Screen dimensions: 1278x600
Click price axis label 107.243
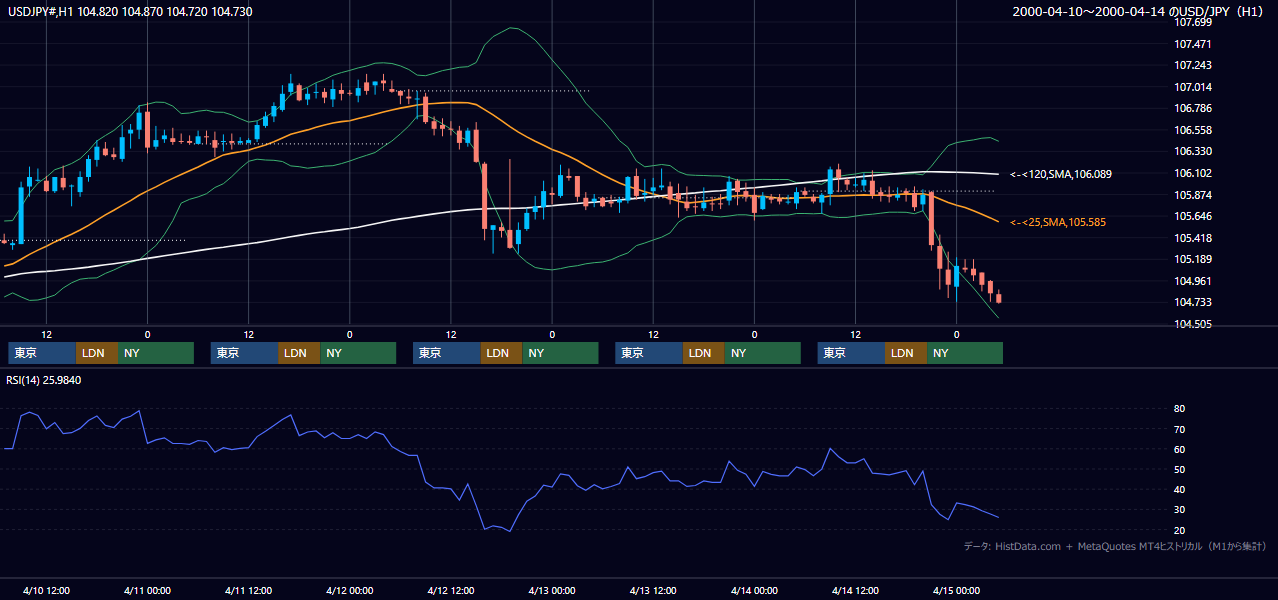point(1193,65)
